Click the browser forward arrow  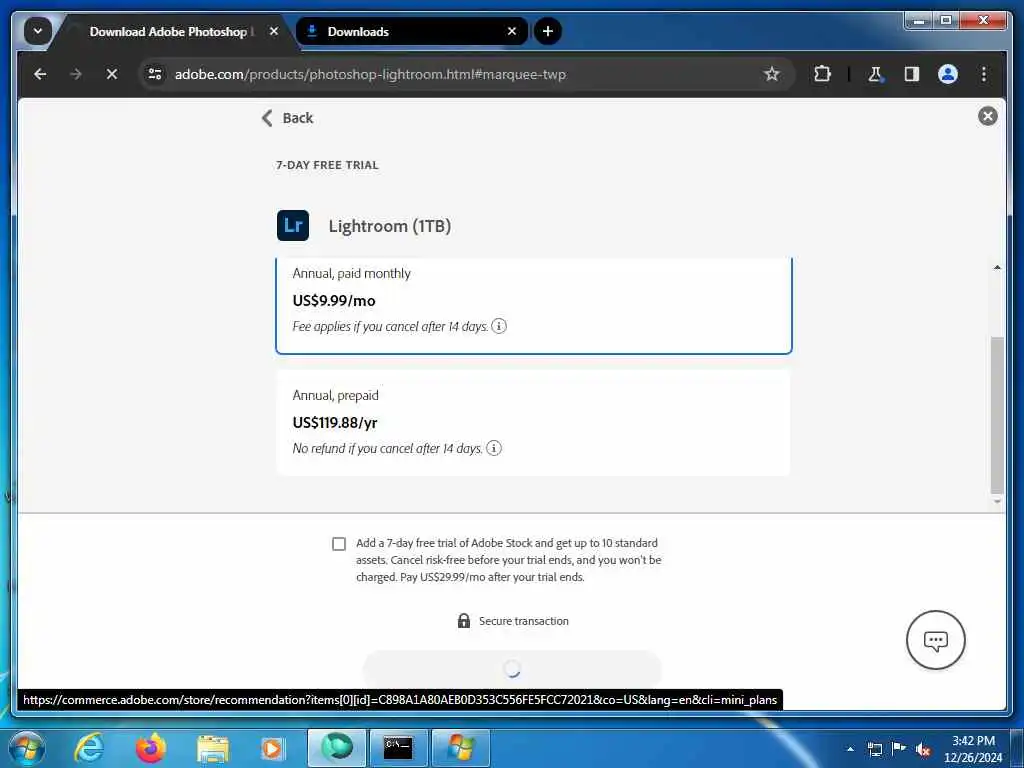(x=76, y=74)
